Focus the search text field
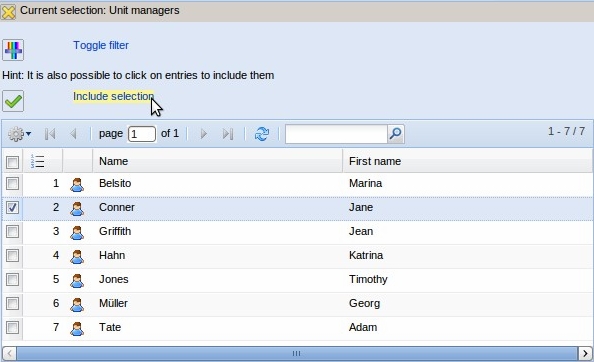 [336, 134]
